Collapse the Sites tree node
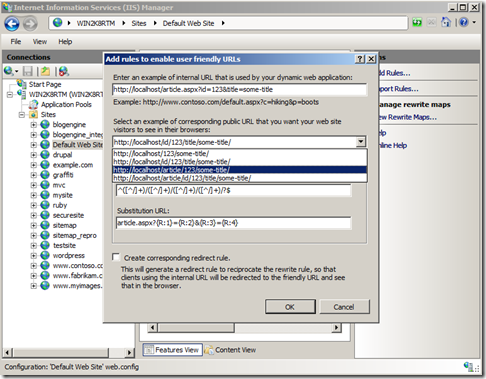The height and width of the screenshot is (379, 486). [22, 115]
